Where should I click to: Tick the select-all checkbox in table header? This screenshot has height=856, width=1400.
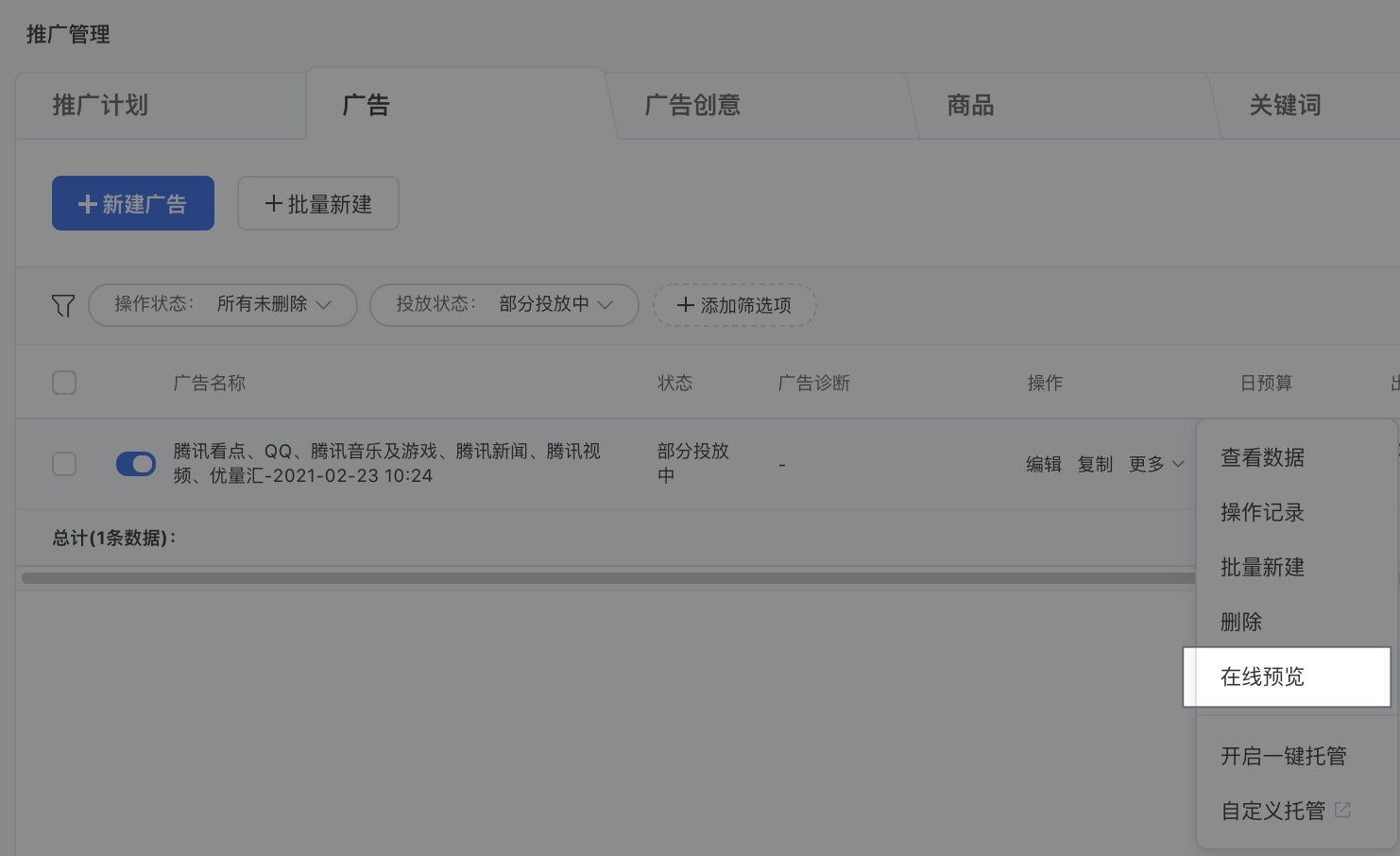coord(64,383)
